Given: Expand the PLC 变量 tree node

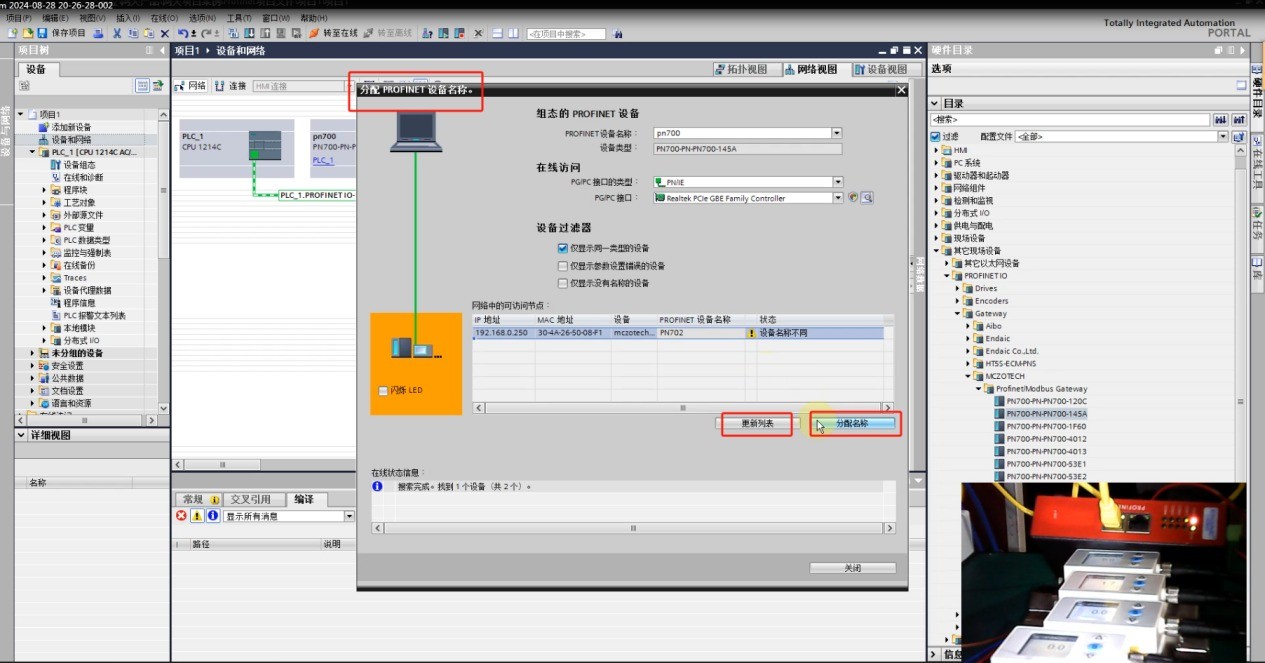Looking at the screenshot, I should (45, 227).
